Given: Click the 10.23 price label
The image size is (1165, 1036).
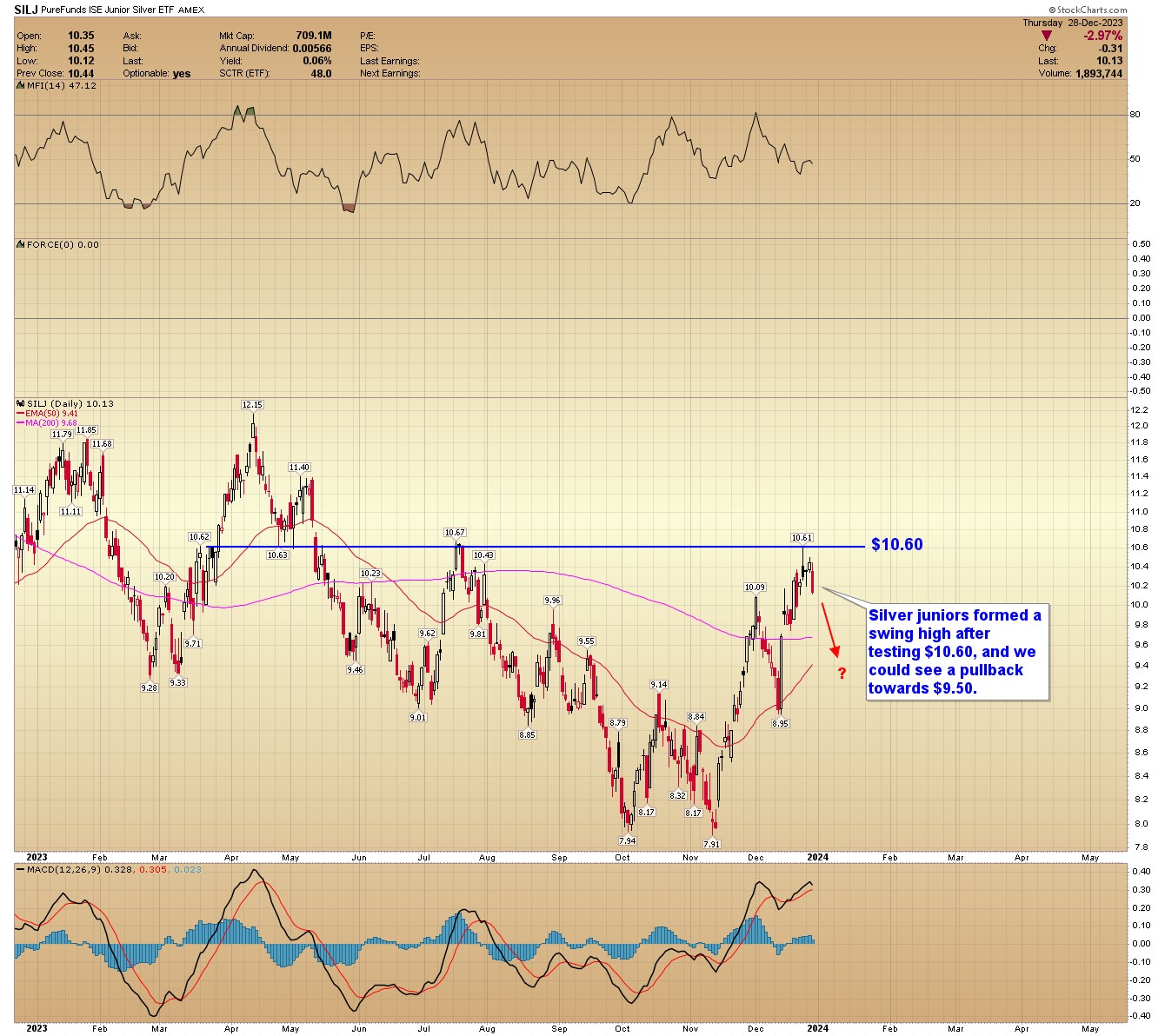Looking at the screenshot, I should coord(370,574).
